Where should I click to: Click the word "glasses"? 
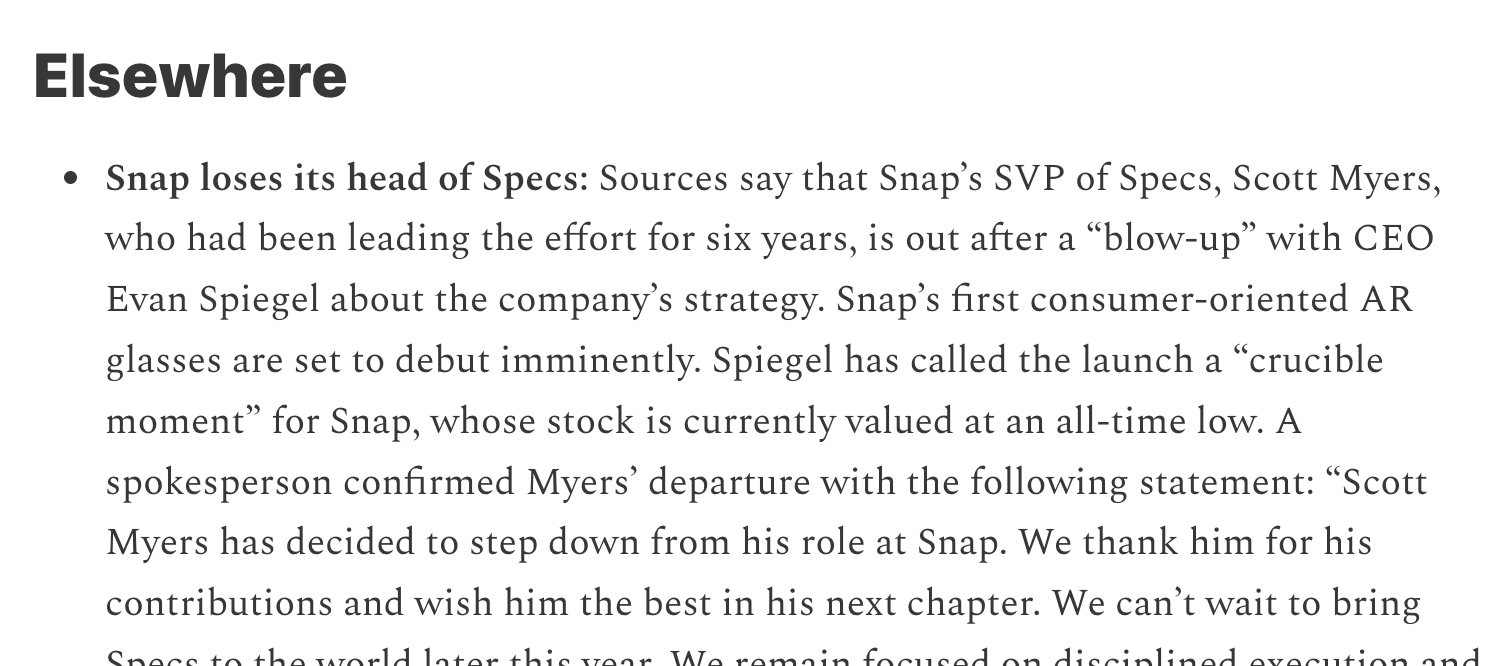[163, 360]
